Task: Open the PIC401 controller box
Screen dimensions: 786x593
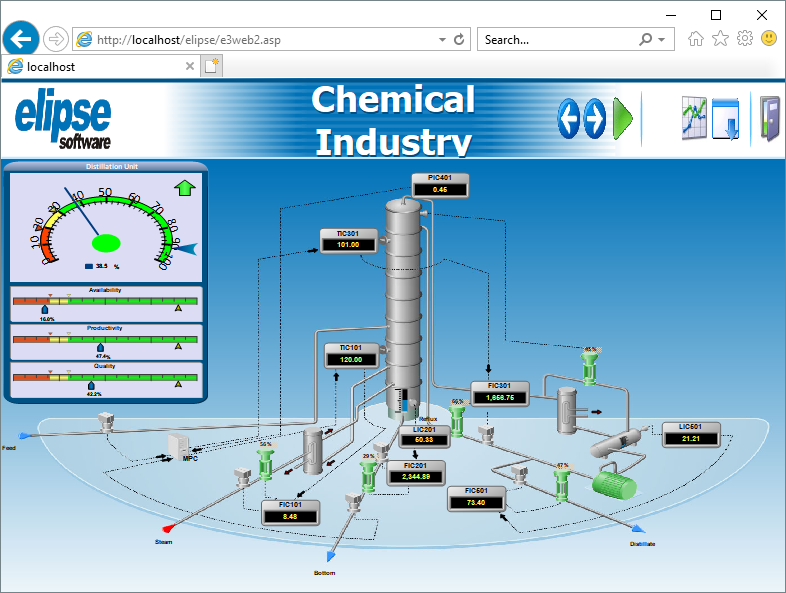Action: pos(440,184)
